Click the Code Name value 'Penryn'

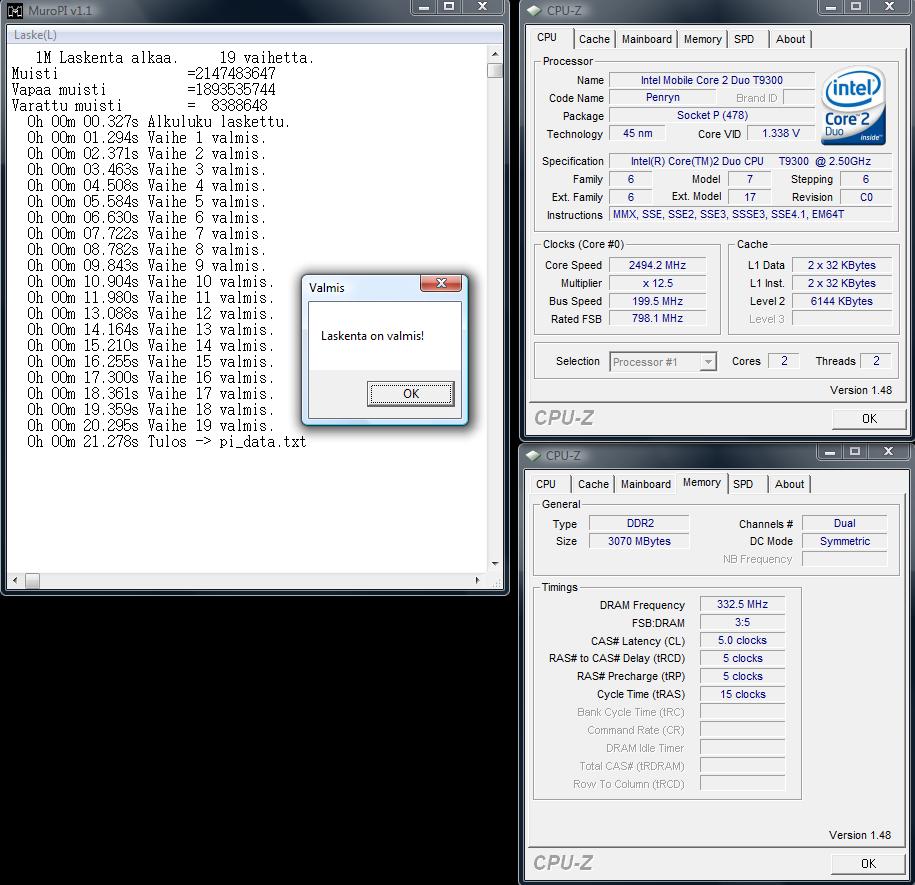coord(662,97)
